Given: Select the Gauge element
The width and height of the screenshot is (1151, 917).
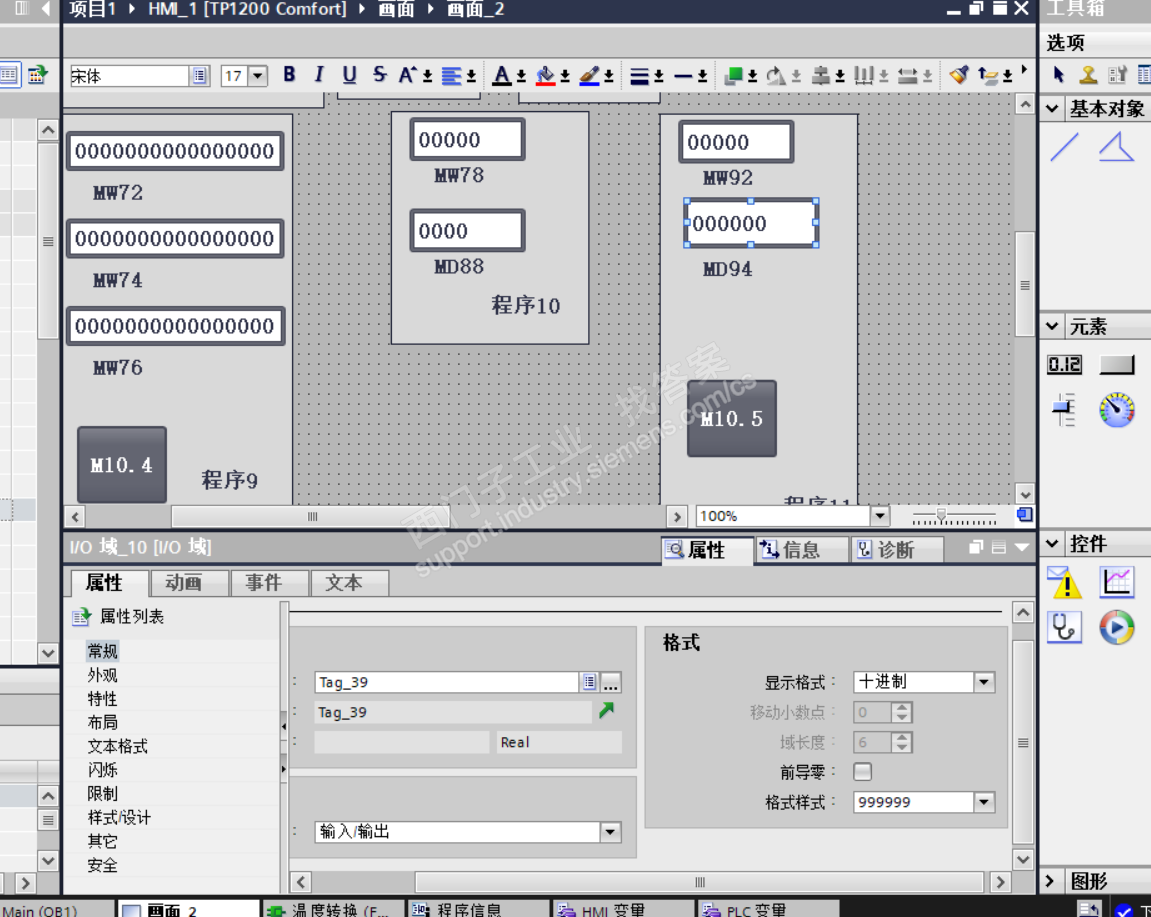Looking at the screenshot, I should tap(1116, 410).
